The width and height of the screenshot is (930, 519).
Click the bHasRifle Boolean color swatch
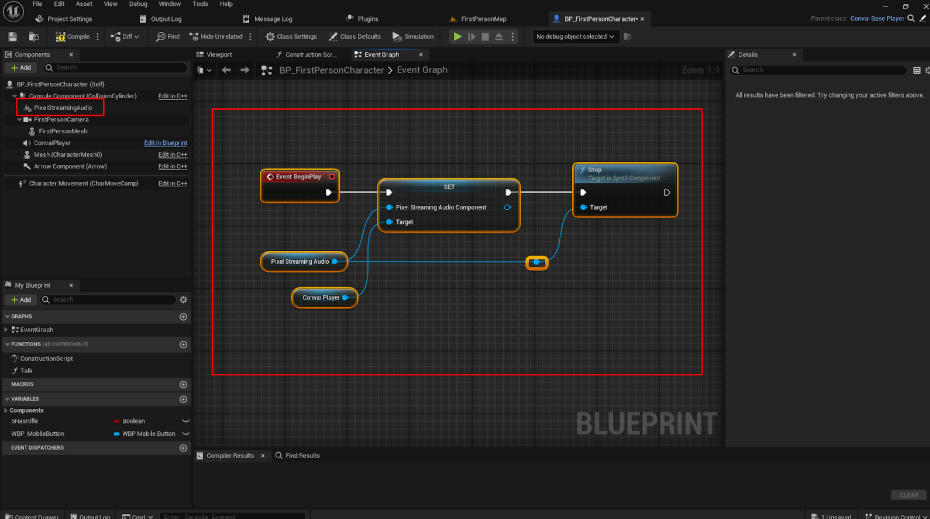[118, 421]
